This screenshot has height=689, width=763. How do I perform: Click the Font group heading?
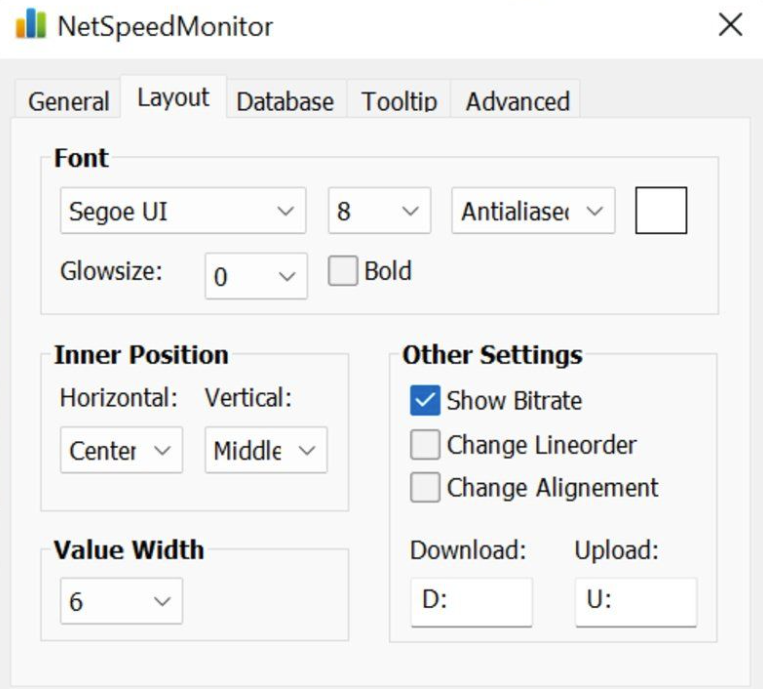[x=81, y=158]
